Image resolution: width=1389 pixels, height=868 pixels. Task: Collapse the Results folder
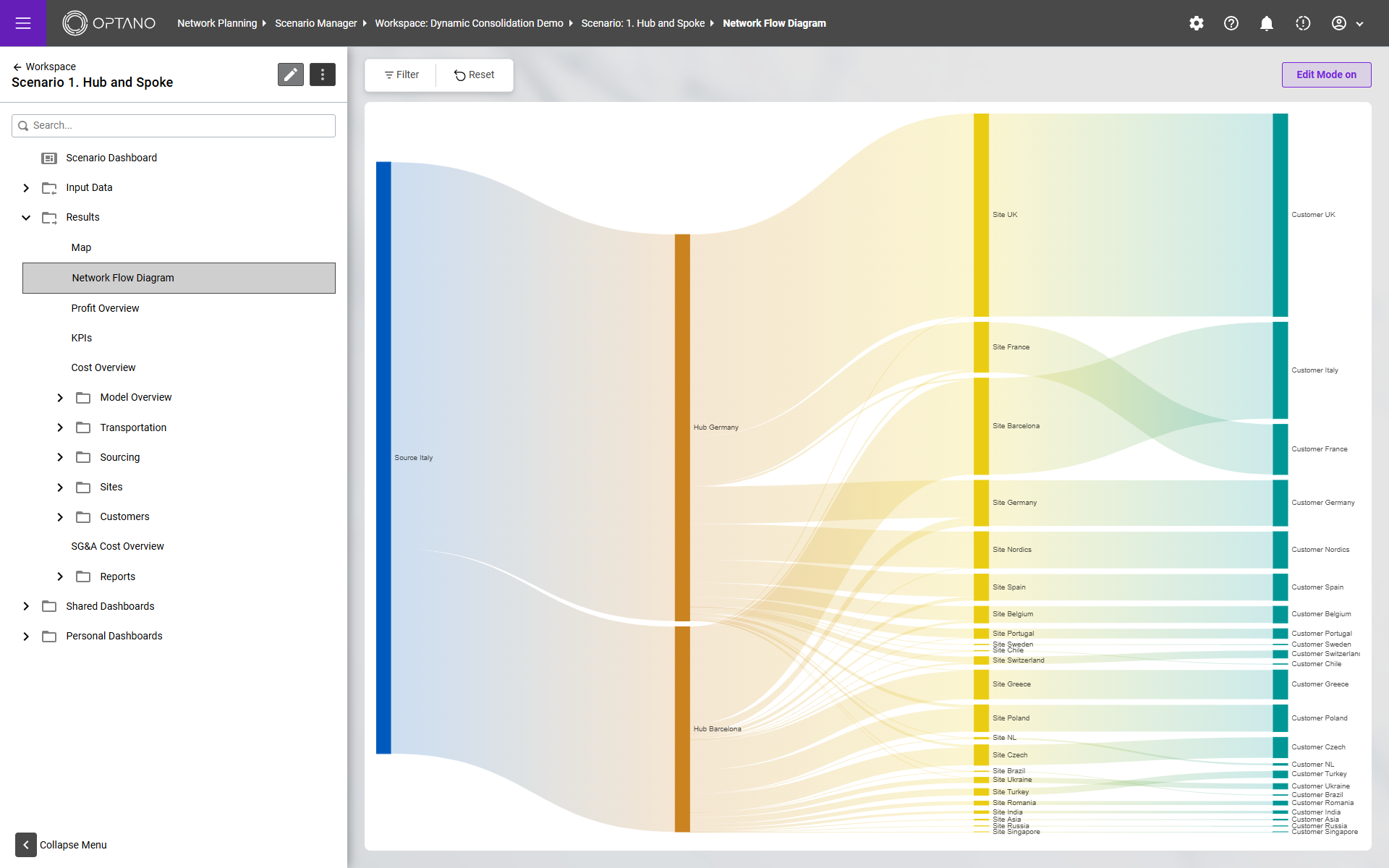(x=26, y=218)
